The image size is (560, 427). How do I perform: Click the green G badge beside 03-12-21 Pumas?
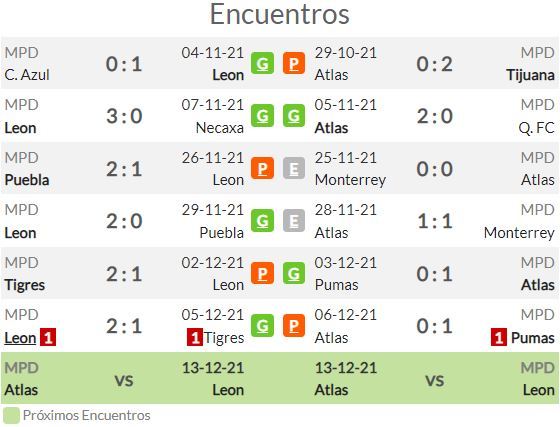pyautogui.click(x=294, y=273)
